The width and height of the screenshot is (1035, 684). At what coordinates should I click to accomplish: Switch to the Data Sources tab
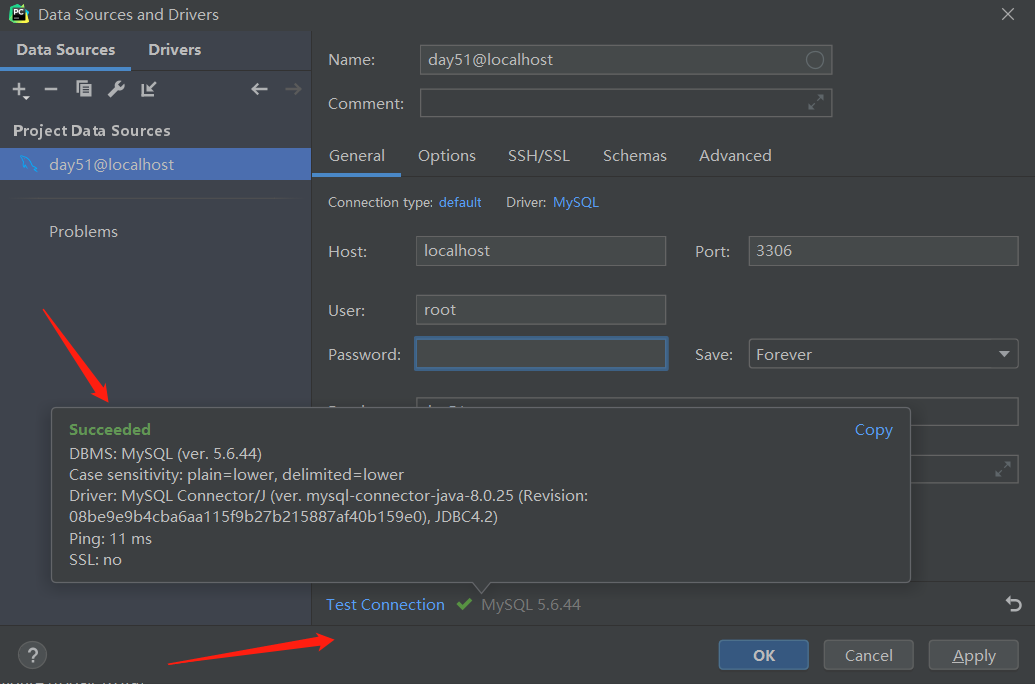tap(65, 50)
